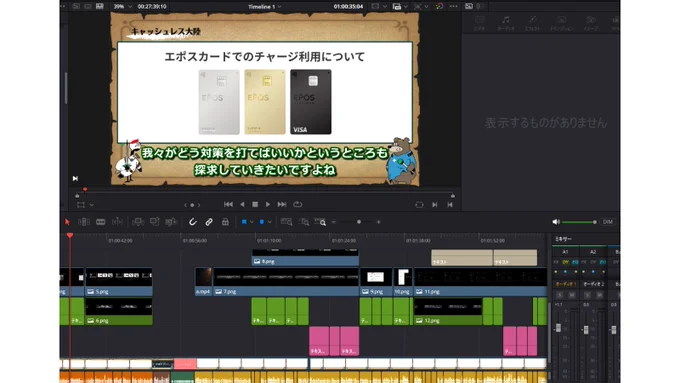Click the 00:27:39:10 duration timecode
Viewport: 680px width, 383px height.
coord(152,7)
